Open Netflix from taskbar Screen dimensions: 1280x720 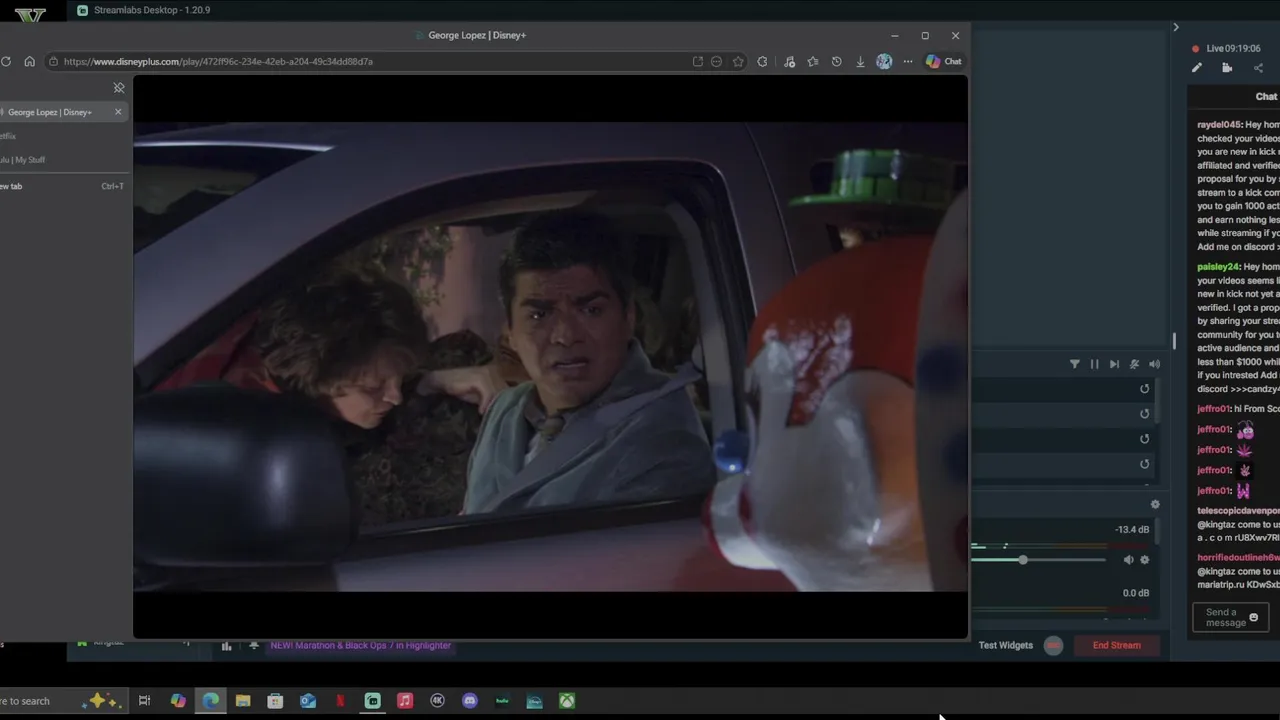[x=340, y=701]
